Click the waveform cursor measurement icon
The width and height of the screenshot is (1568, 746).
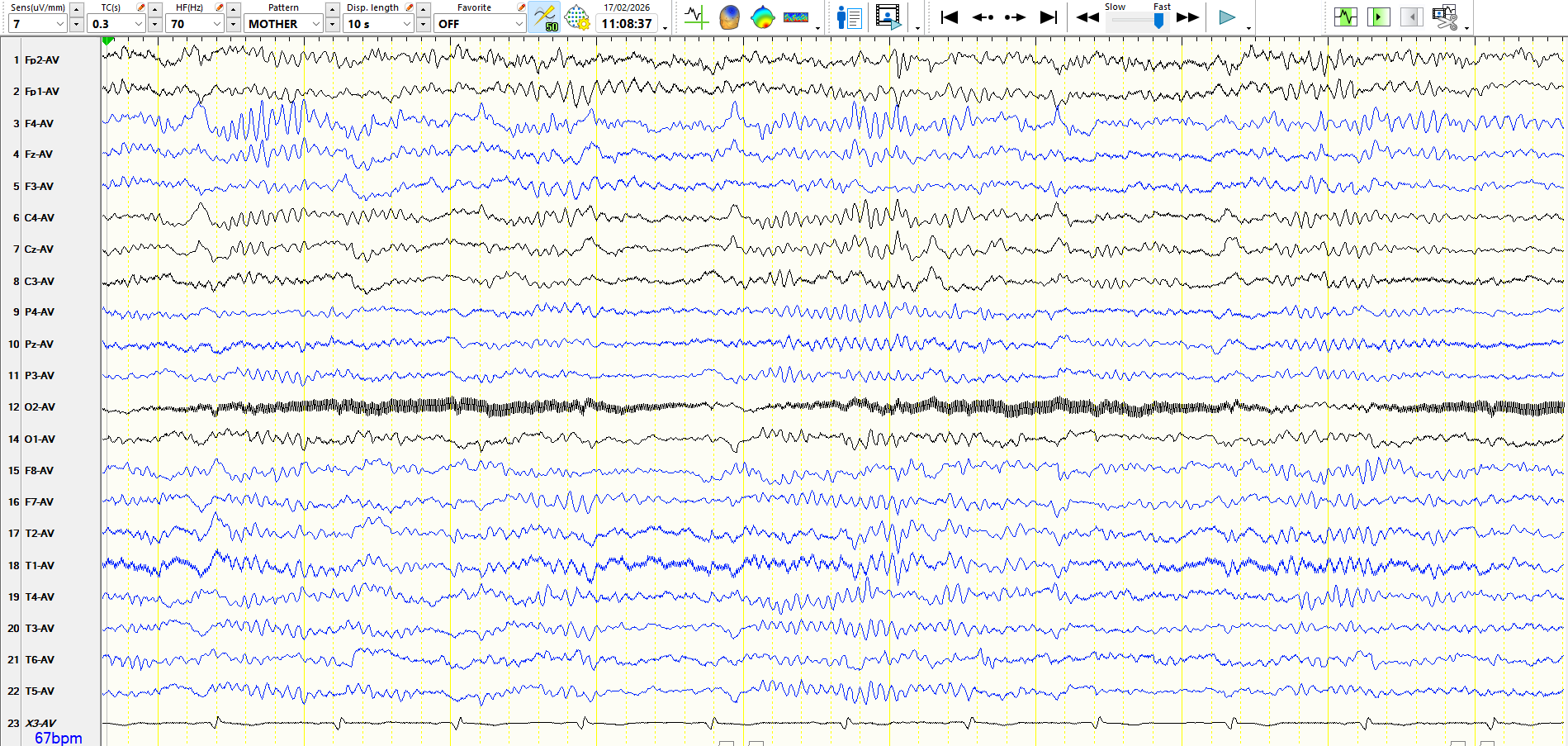pos(696,17)
